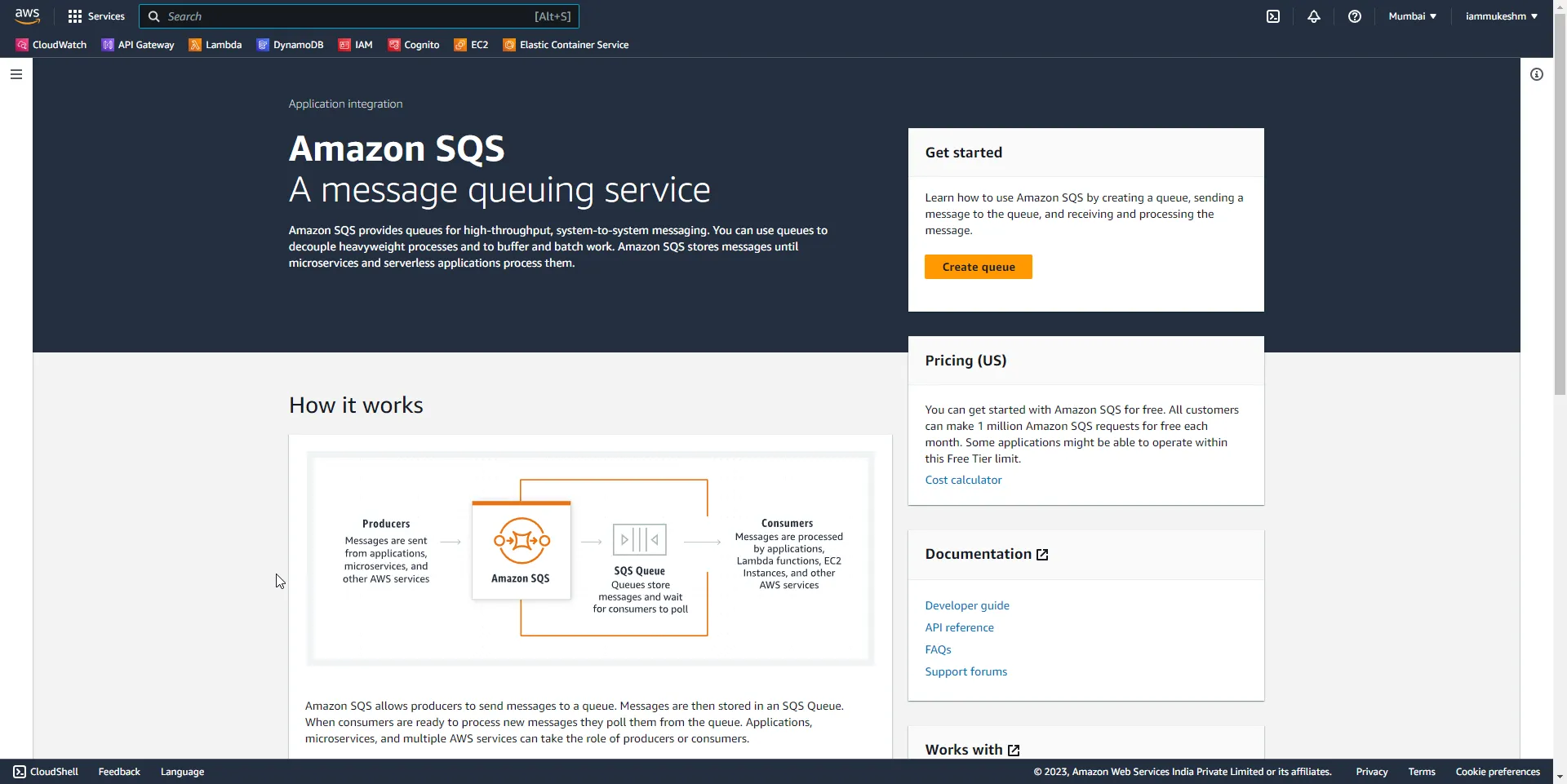Open the iammukeshm account dropdown
This screenshot has height=784, width=1567.
point(1502,16)
